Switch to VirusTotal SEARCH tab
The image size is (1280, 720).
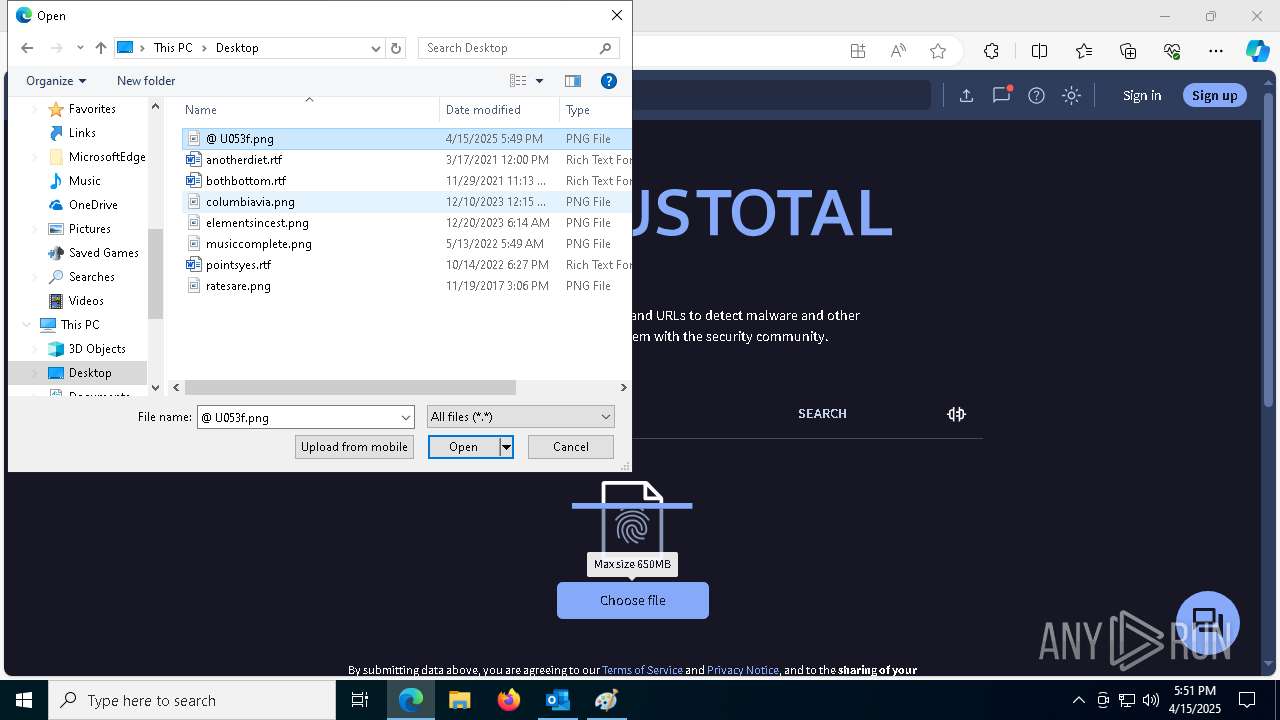click(822, 414)
